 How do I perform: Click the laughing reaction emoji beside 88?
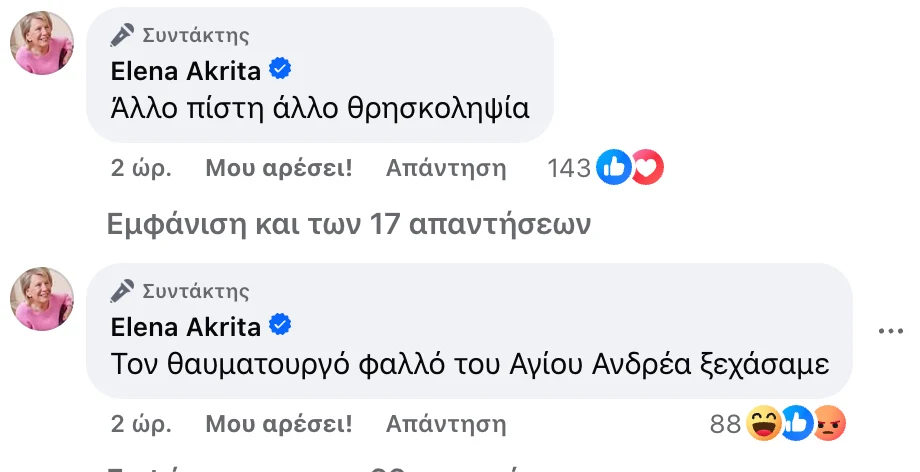point(763,425)
